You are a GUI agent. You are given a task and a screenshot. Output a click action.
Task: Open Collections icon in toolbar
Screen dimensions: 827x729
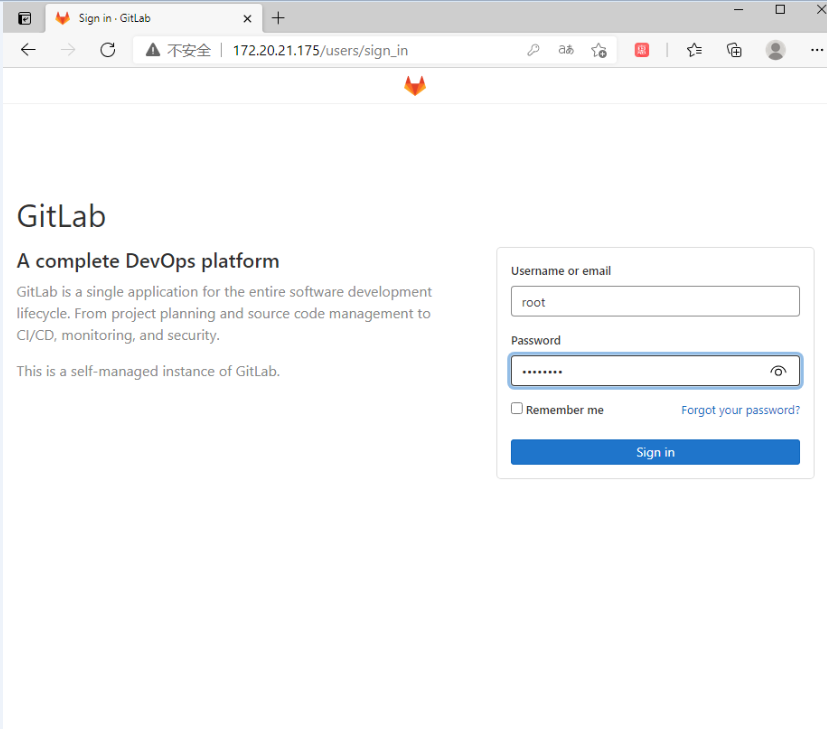tap(734, 50)
